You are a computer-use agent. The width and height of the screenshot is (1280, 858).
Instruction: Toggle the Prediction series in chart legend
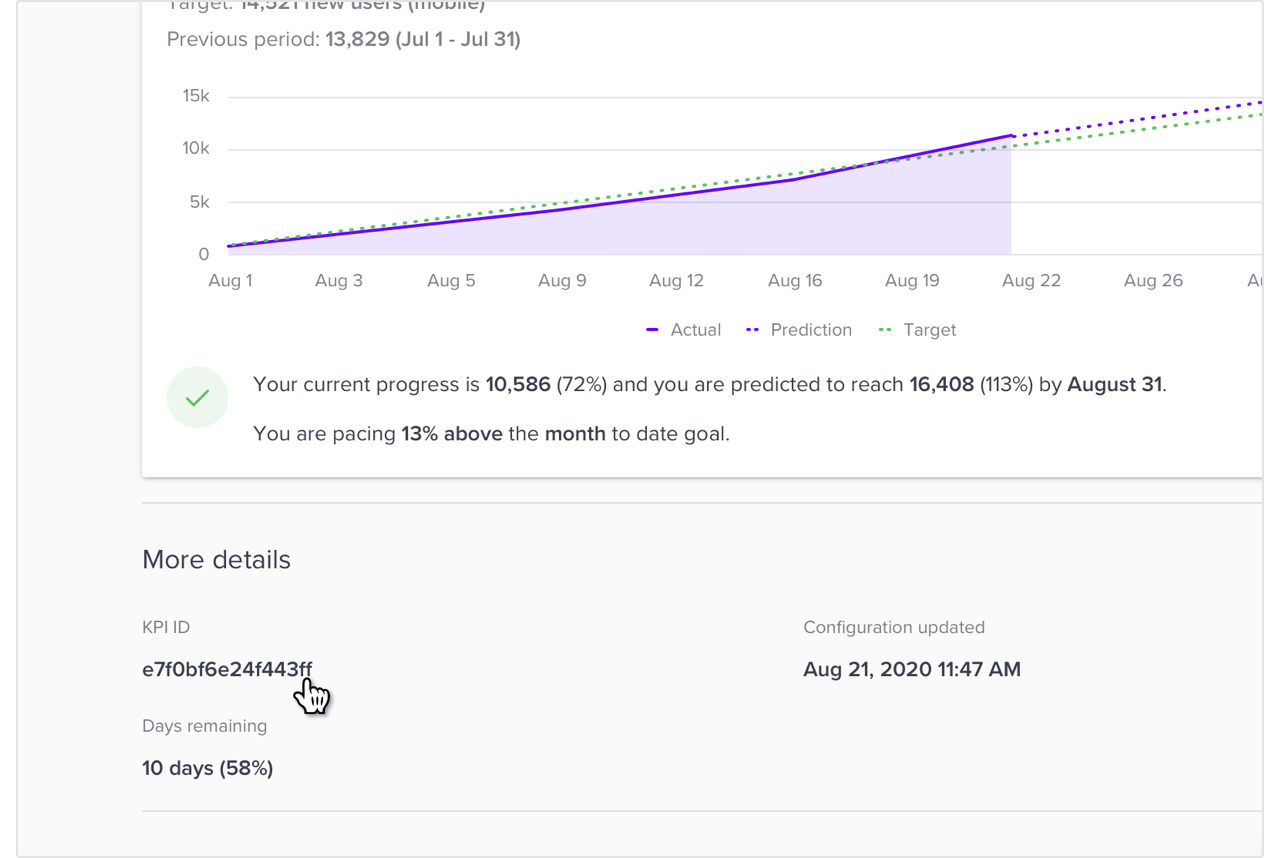pos(799,330)
